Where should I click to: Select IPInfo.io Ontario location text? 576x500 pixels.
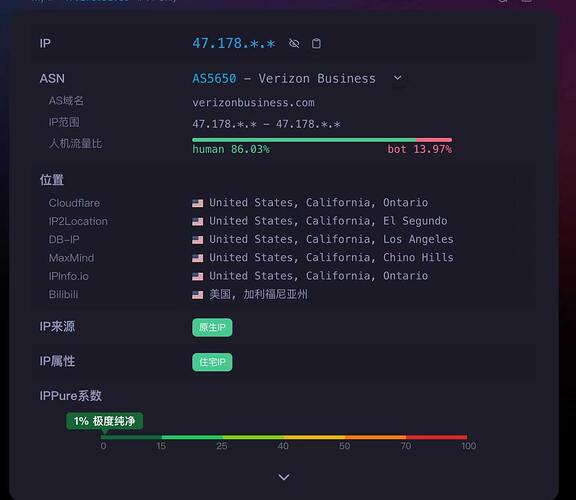pyautogui.click(x=318, y=276)
